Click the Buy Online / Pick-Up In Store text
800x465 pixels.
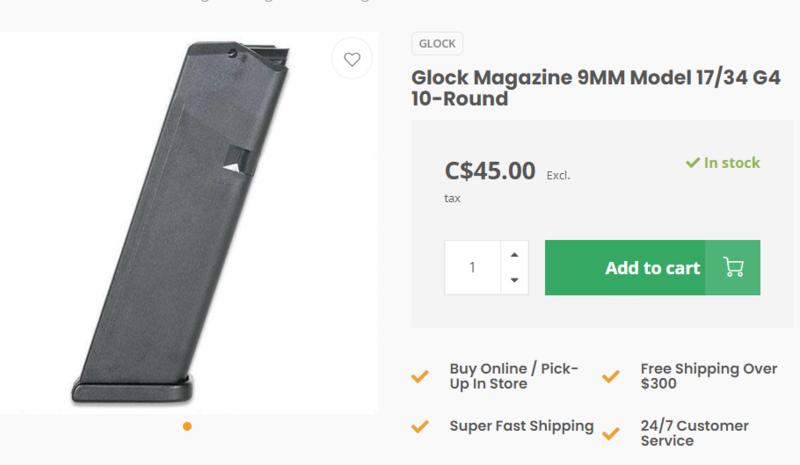coord(514,376)
